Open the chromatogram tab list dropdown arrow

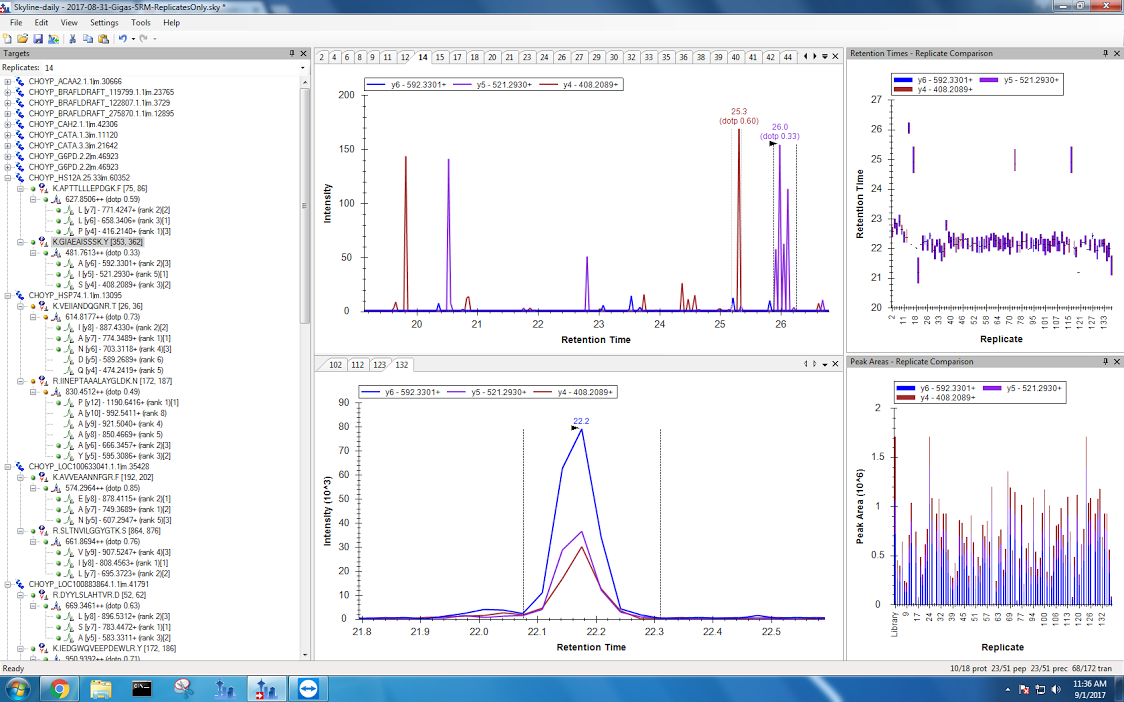[x=824, y=57]
